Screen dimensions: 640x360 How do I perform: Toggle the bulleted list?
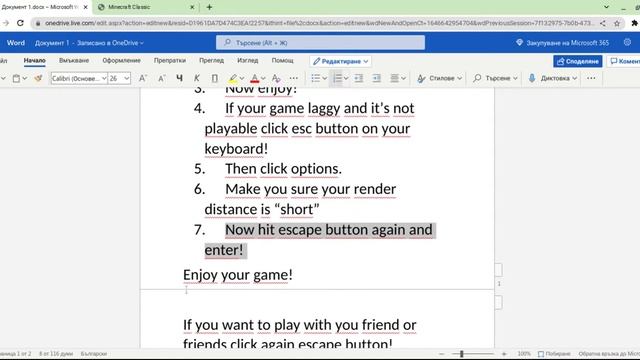click(x=316, y=78)
